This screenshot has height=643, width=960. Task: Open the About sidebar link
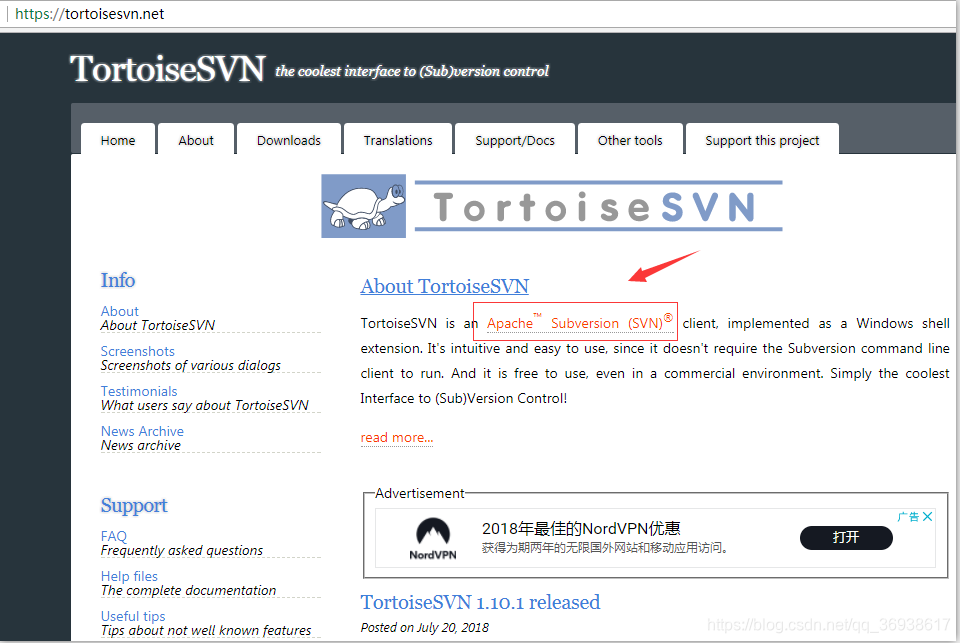pos(119,311)
